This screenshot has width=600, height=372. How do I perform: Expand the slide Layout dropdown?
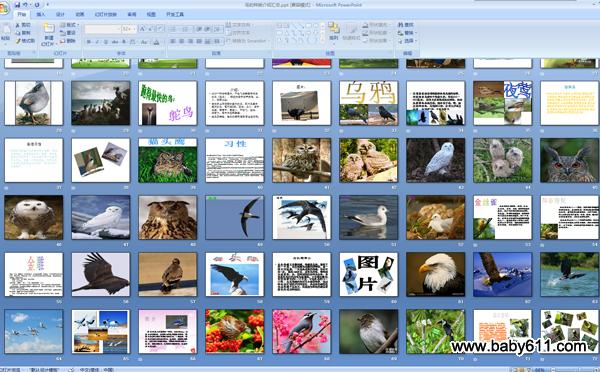[x=70, y=25]
